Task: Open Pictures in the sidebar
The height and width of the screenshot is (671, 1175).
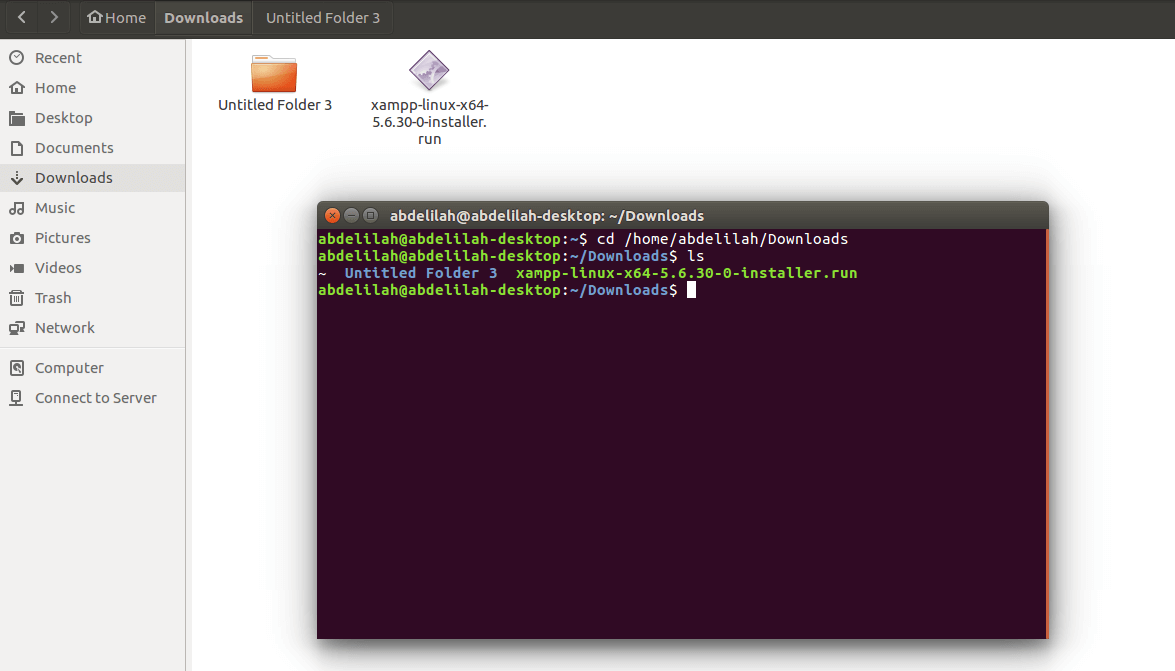Action: [x=92, y=238]
